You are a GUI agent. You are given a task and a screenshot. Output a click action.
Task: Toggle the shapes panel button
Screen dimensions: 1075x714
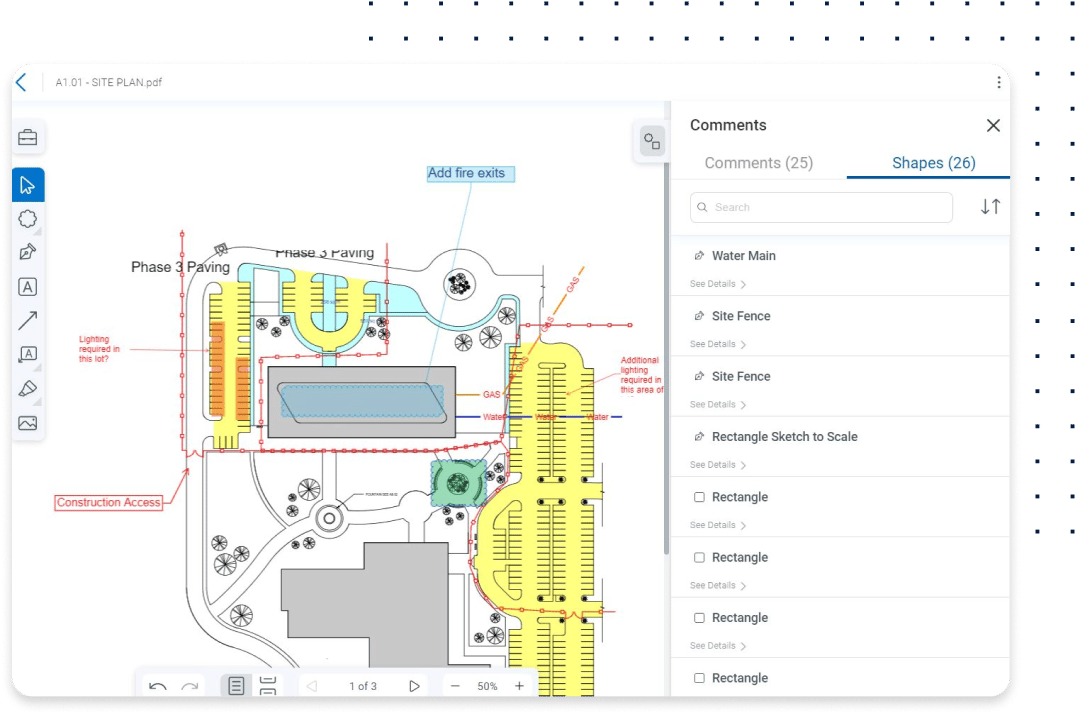tap(652, 141)
